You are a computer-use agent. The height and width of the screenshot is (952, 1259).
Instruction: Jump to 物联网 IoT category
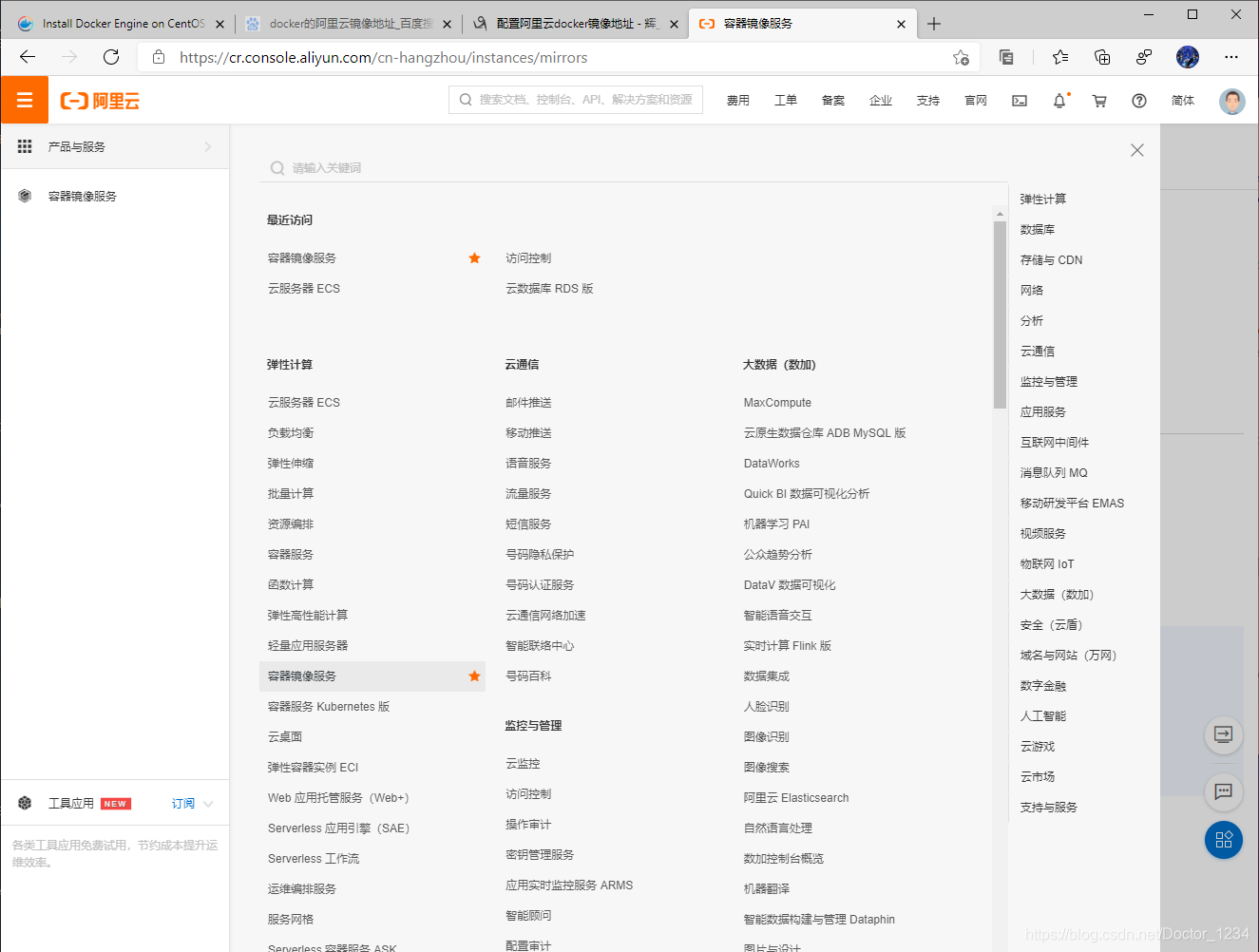pyautogui.click(x=1047, y=564)
